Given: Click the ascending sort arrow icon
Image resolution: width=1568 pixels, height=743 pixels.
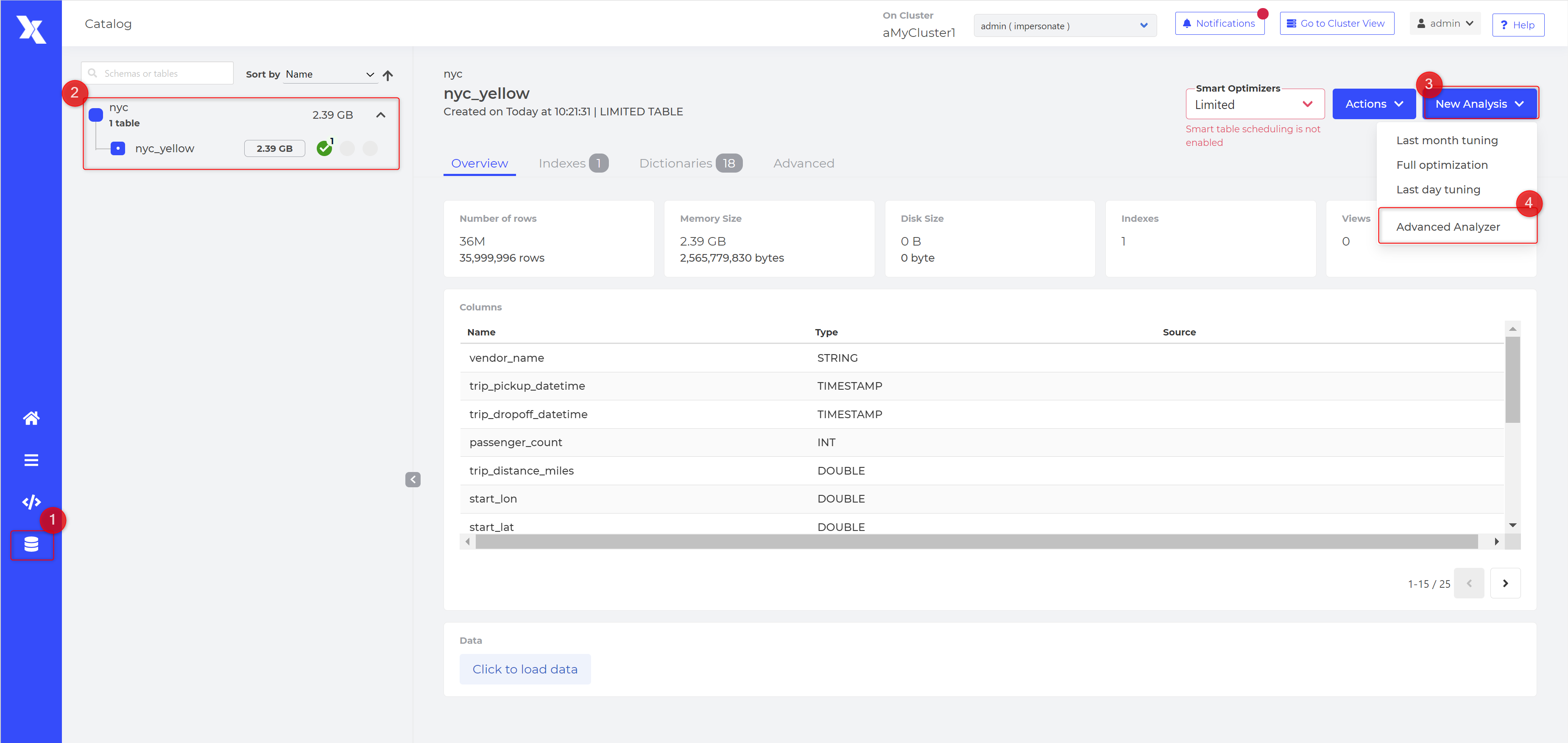Looking at the screenshot, I should point(388,75).
